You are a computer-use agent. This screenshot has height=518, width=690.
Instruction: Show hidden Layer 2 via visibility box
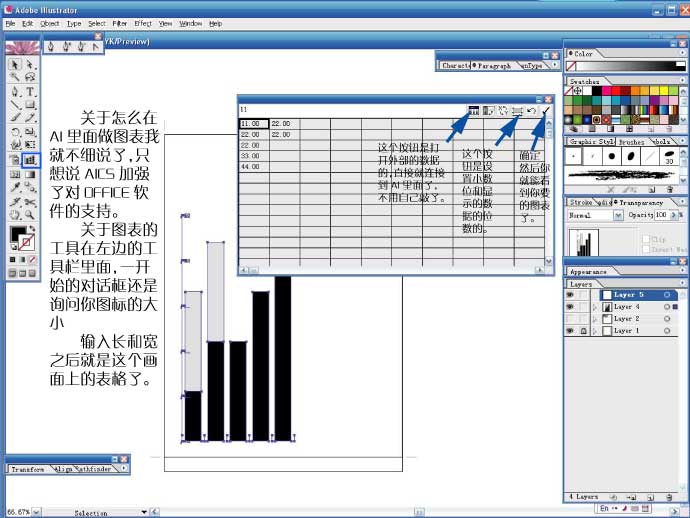pyautogui.click(x=570, y=319)
